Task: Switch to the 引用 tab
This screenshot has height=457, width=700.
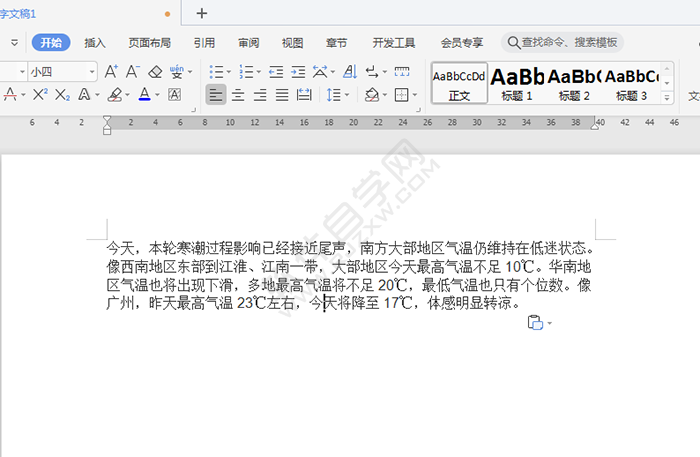Action: point(204,43)
